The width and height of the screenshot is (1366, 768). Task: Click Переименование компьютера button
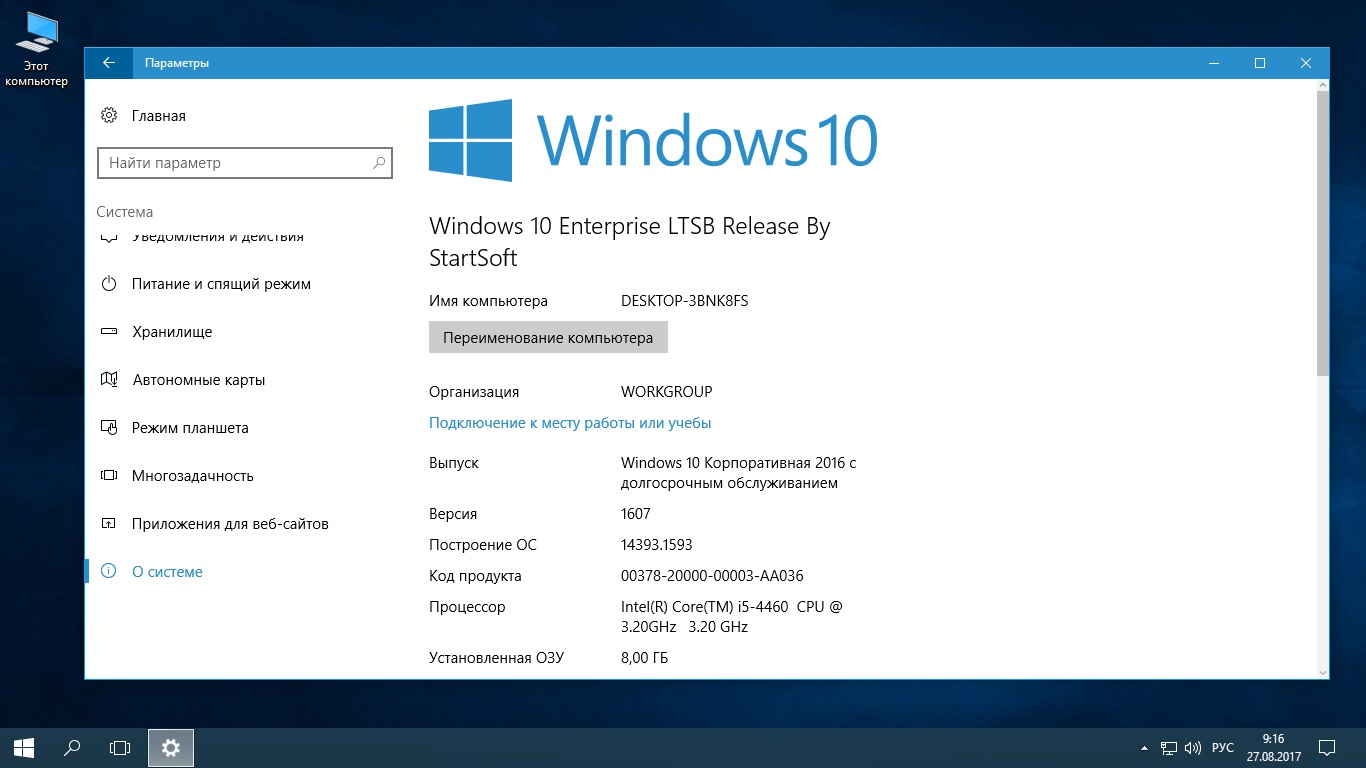548,337
